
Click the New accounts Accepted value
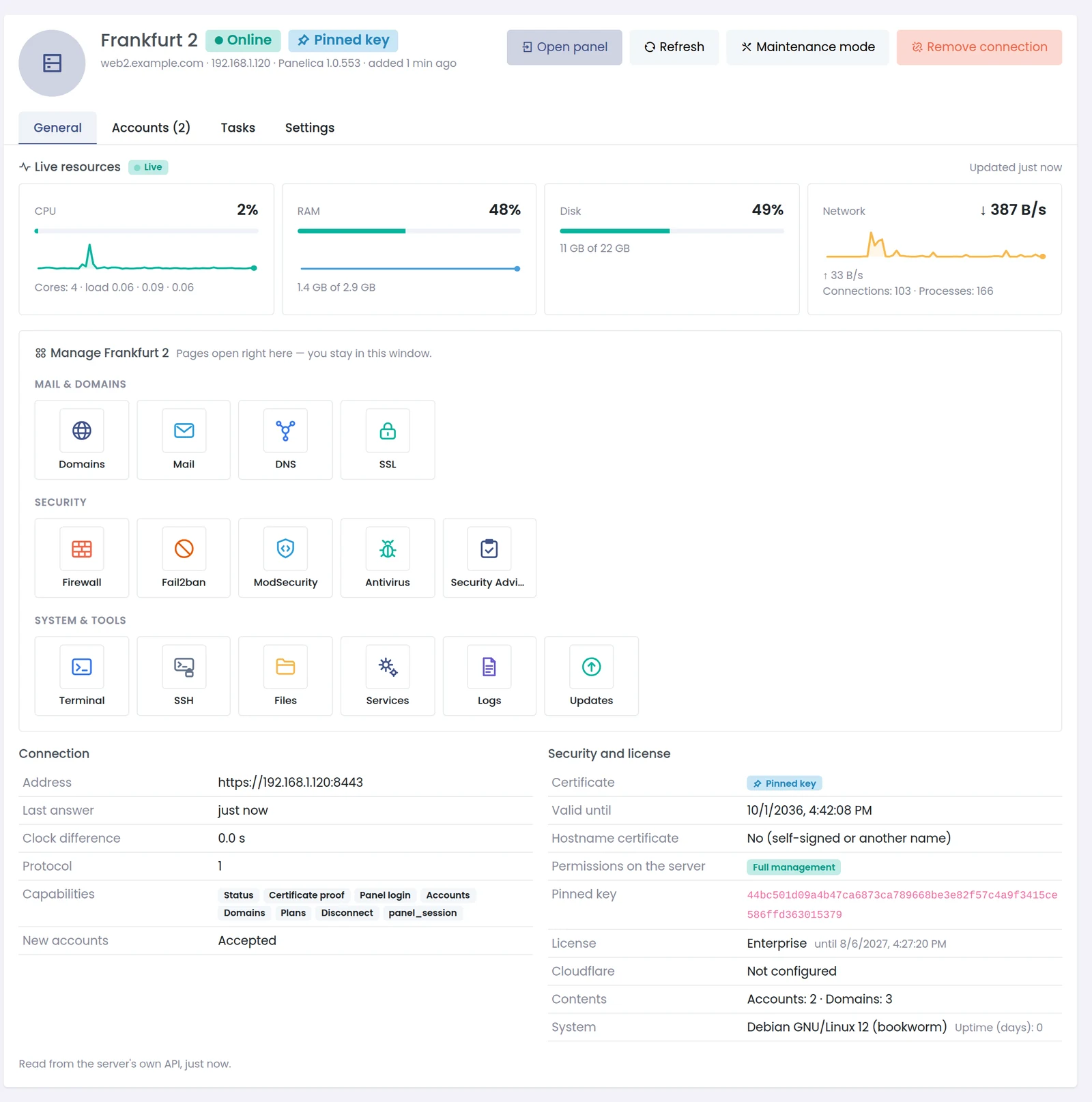247,940
